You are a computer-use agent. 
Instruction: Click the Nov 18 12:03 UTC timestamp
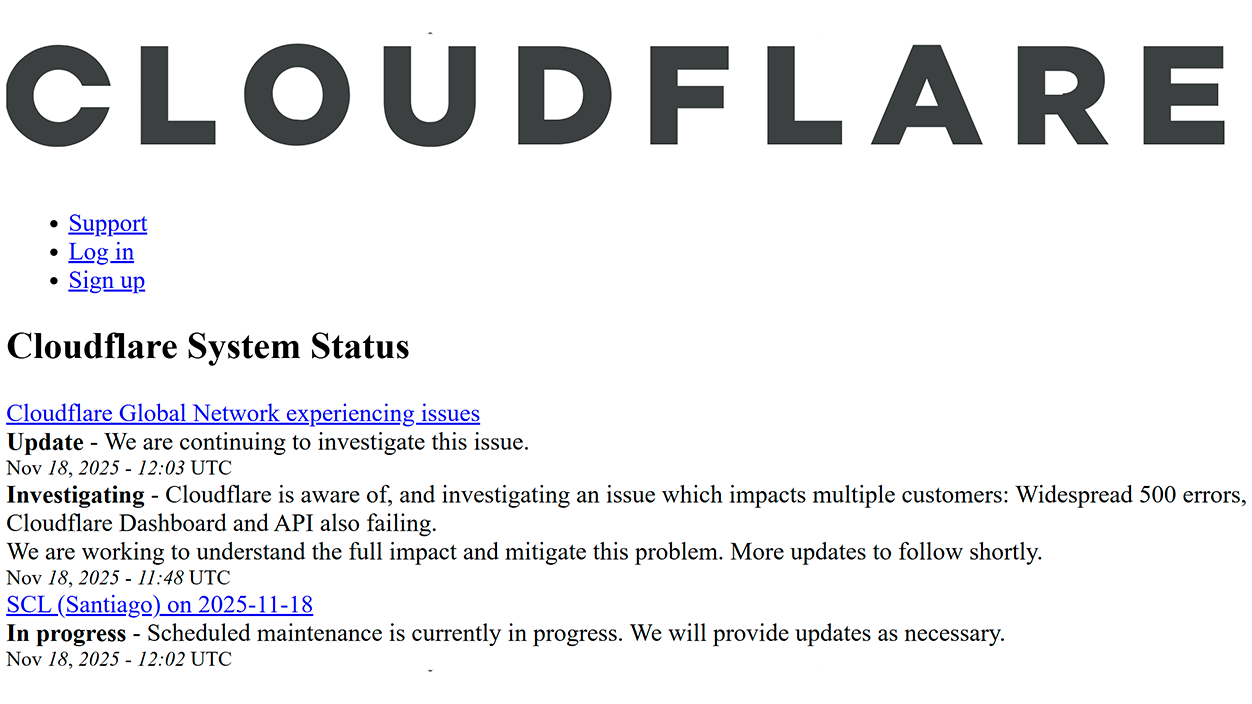tap(118, 467)
